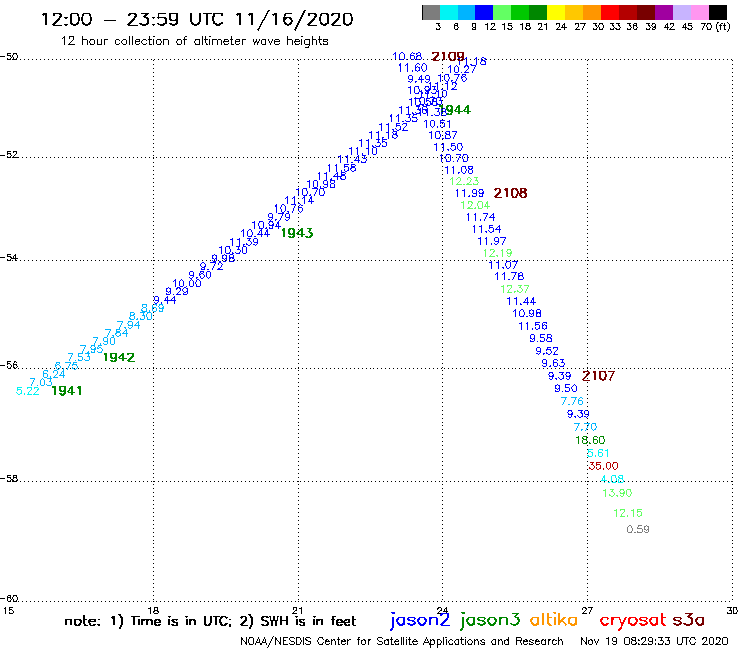
Task: Click the 10.51 wave height value
Action: (437, 124)
